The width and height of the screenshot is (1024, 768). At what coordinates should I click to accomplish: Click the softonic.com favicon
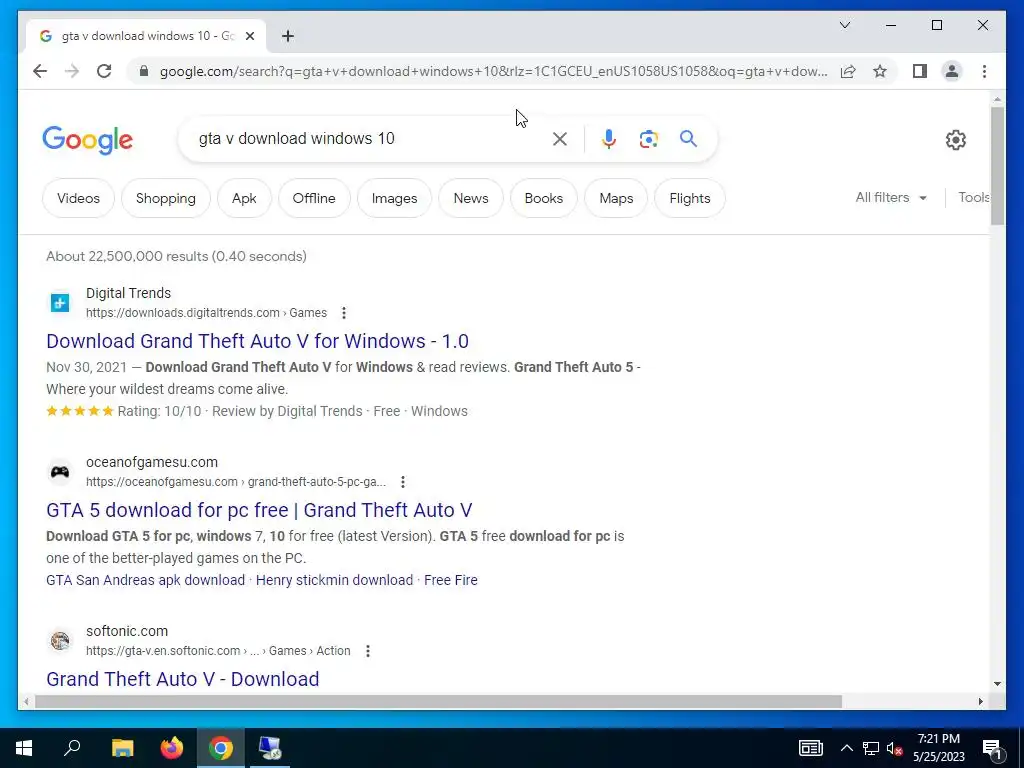pos(60,641)
